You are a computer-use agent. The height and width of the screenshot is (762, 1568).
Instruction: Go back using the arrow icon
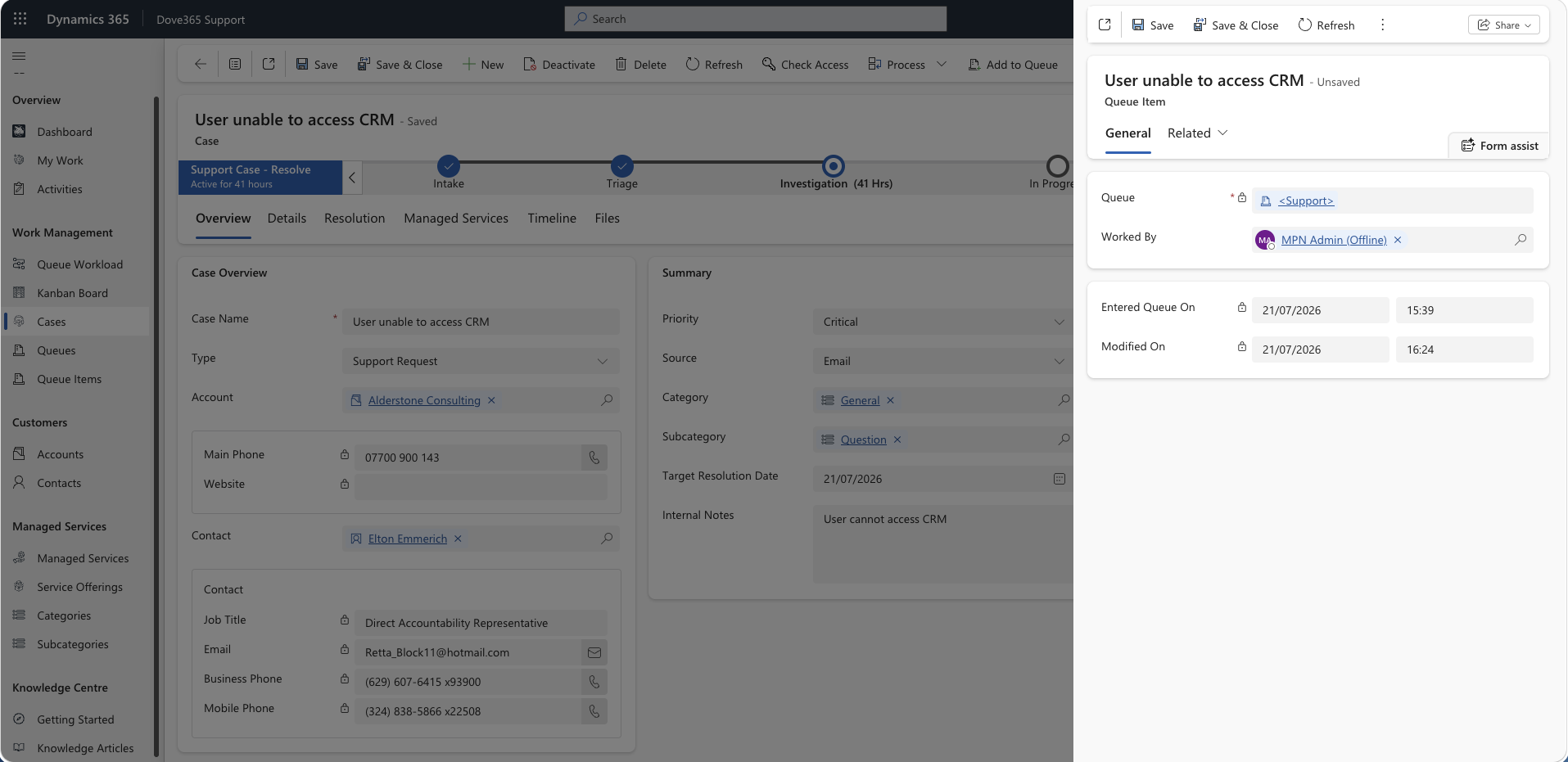click(201, 64)
